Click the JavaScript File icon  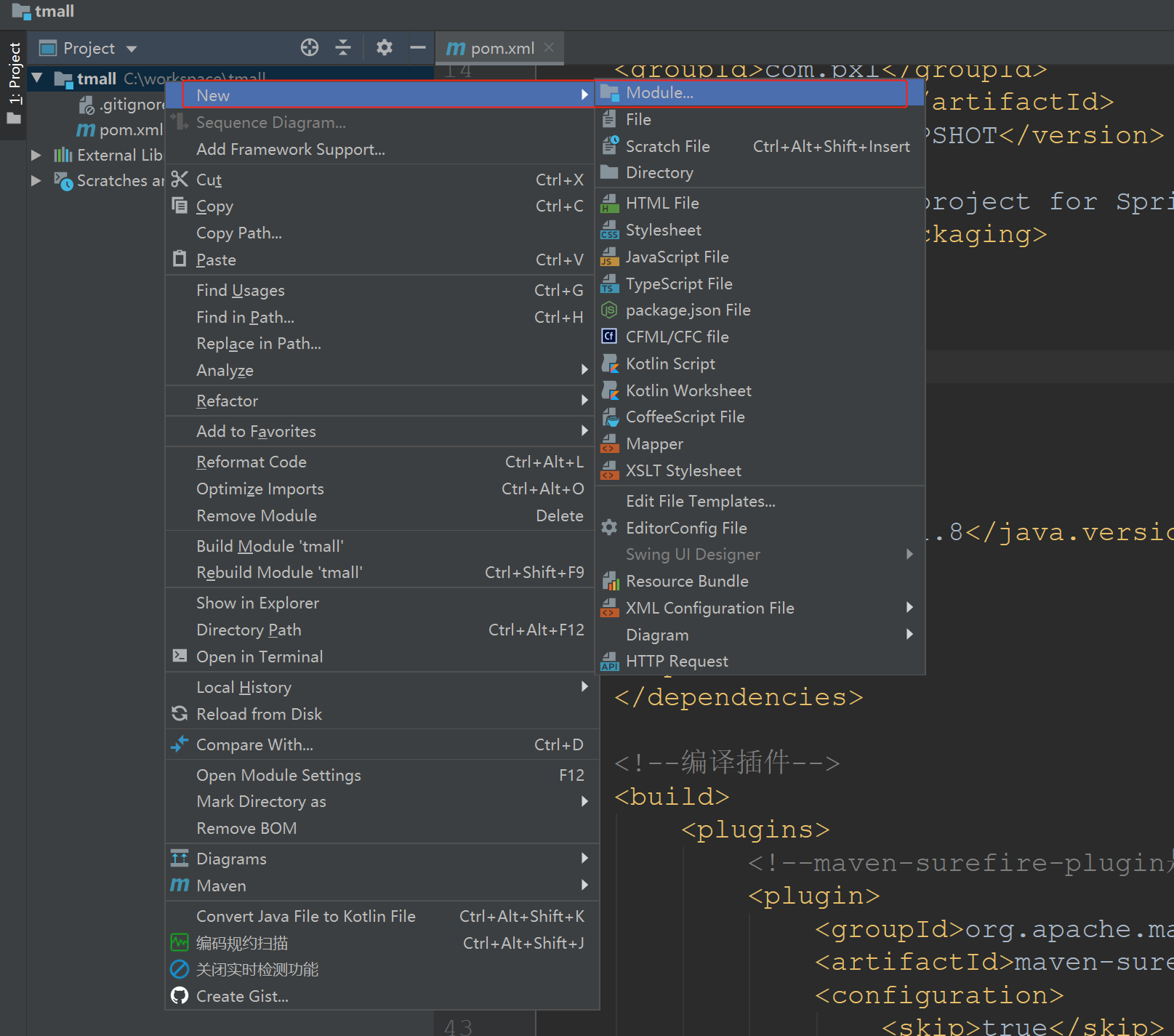click(x=610, y=257)
